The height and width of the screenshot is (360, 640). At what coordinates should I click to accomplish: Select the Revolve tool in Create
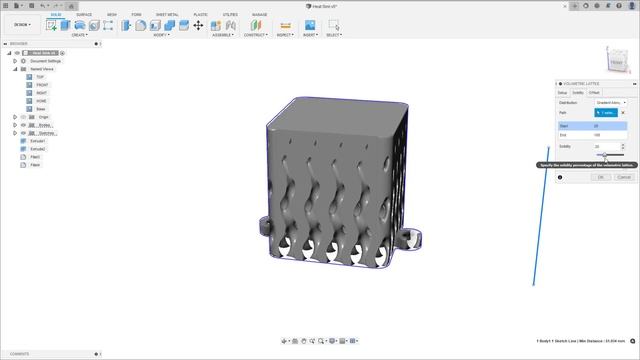[x=80, y=25]
